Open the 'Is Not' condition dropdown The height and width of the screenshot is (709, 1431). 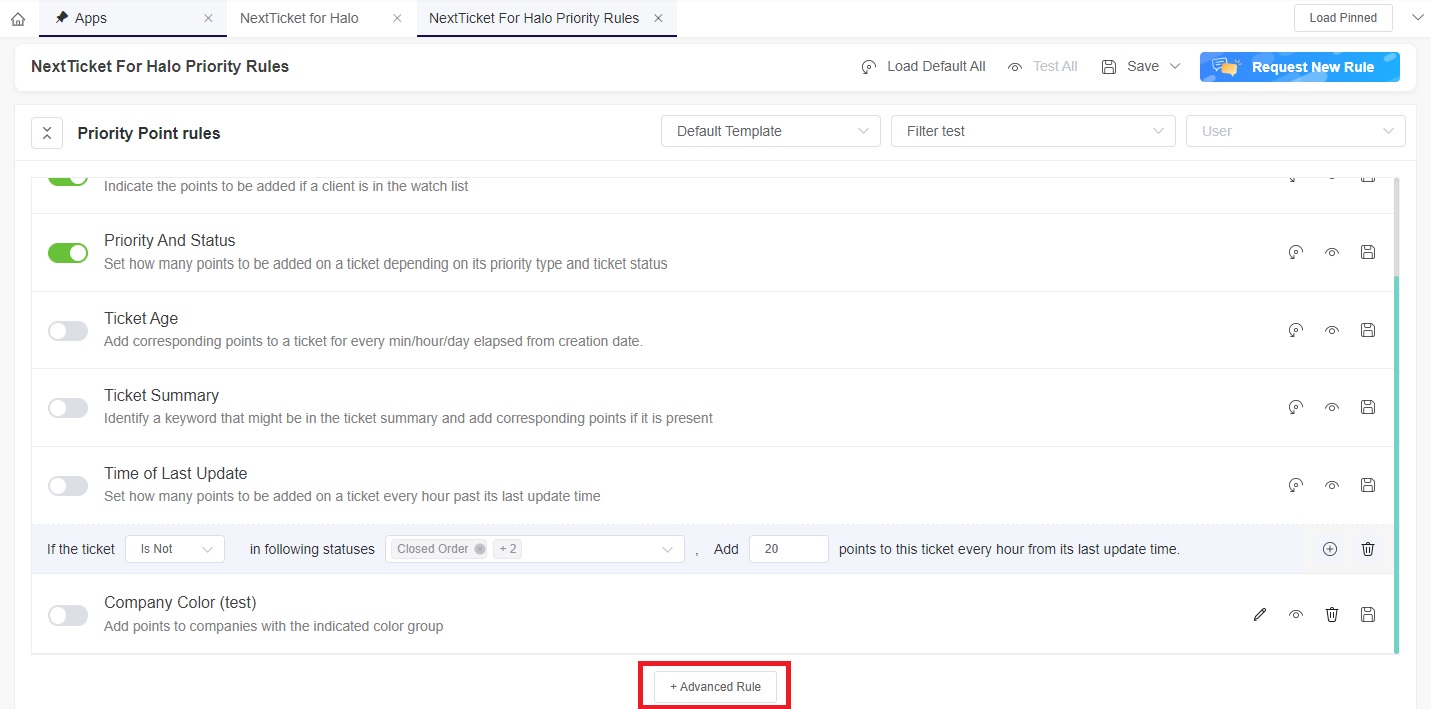(x=176, y=549)
